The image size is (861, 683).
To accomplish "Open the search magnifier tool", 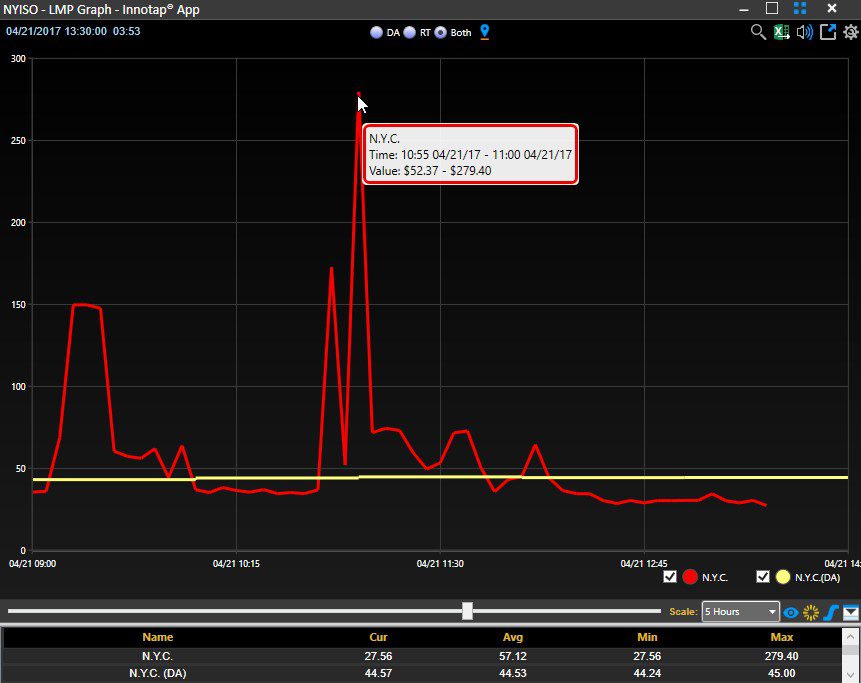I will (x=758, y=32).
